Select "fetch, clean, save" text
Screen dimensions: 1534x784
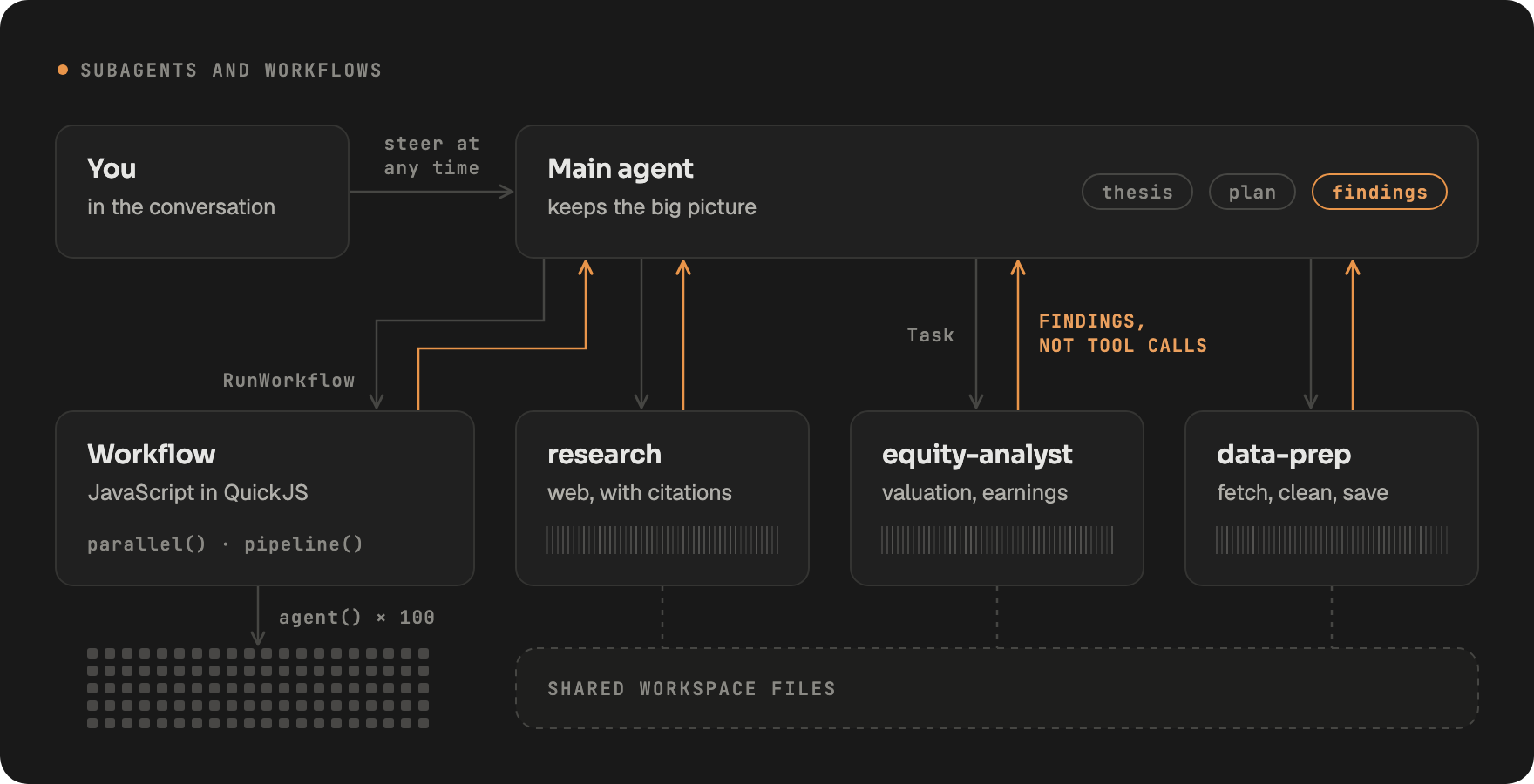[x=1302, y=493]
